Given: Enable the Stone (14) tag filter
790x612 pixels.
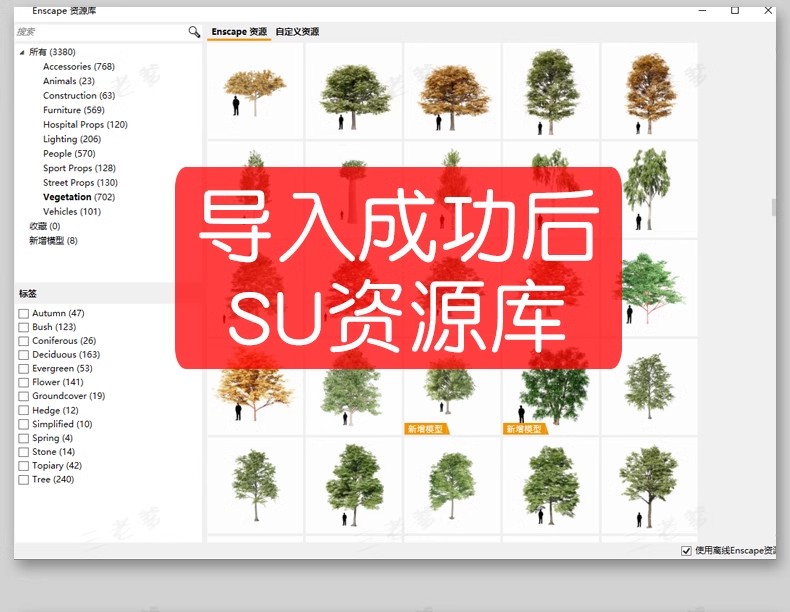Looking at the screenshot, I should pos(24,452).
